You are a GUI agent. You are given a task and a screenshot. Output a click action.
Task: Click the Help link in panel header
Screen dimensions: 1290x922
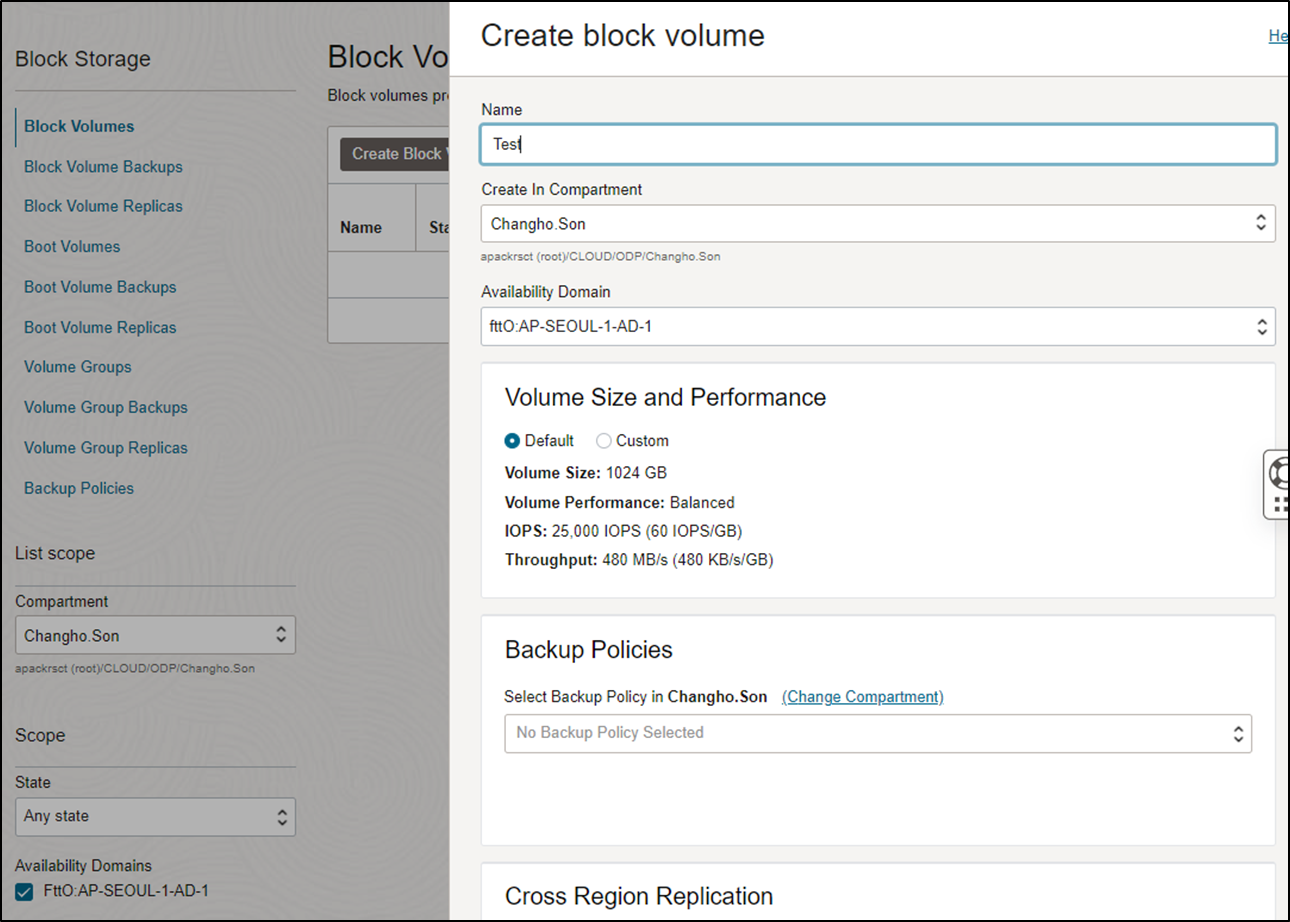1277,36
